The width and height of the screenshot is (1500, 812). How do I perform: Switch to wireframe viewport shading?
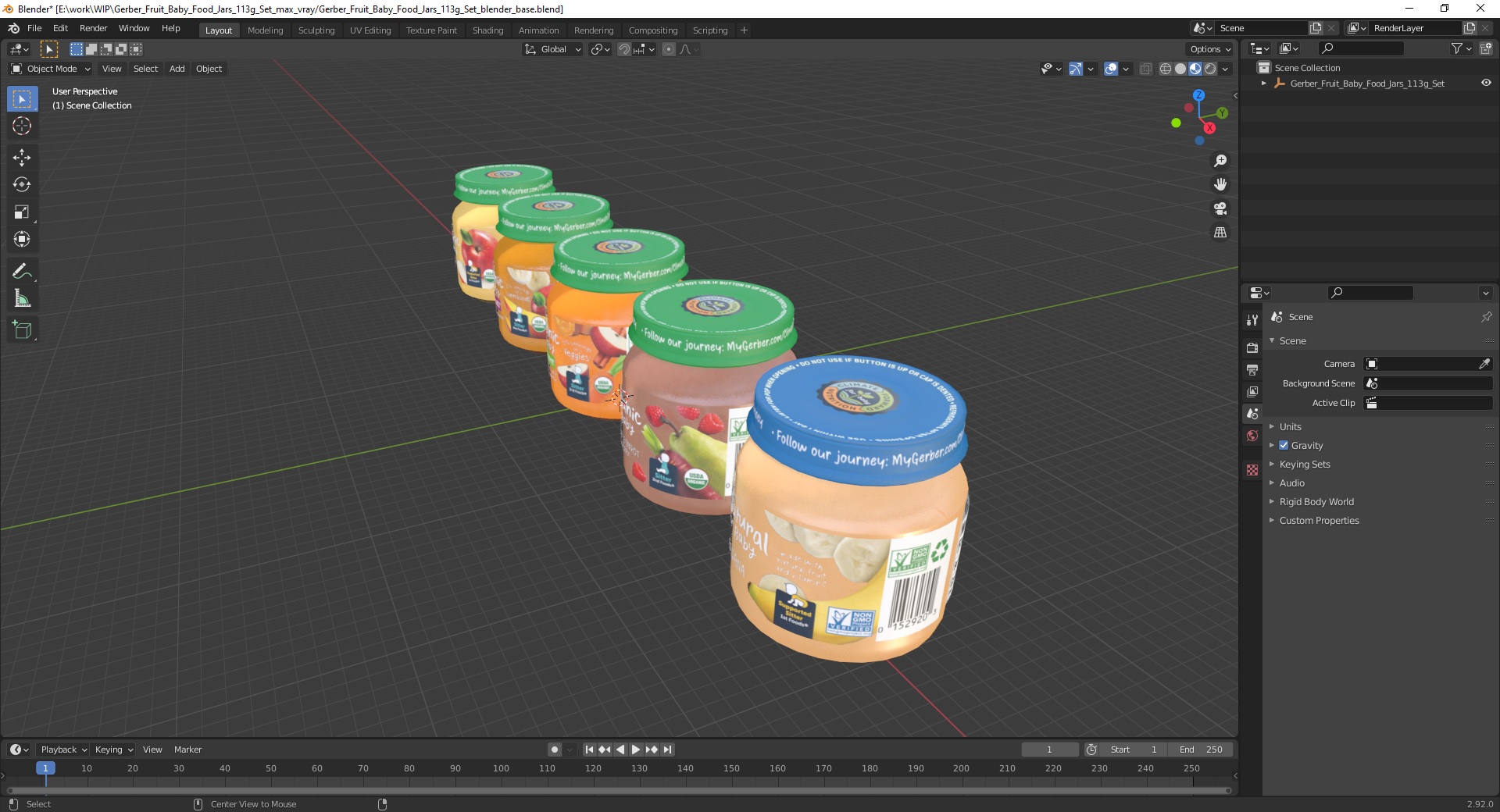[1166, 69]
